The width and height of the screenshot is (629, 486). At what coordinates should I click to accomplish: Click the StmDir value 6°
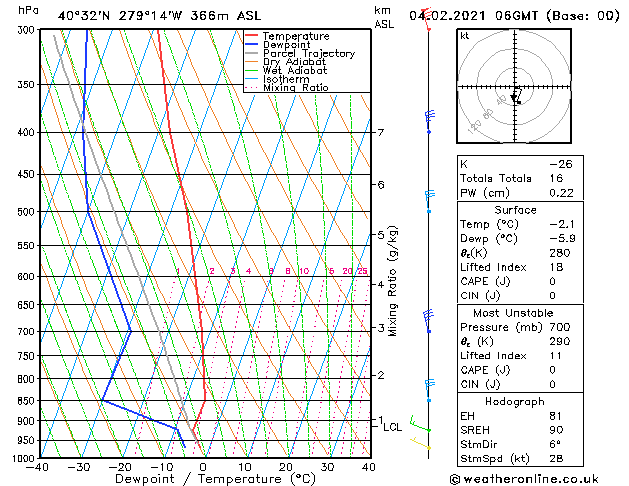click(x=555, y=444)
